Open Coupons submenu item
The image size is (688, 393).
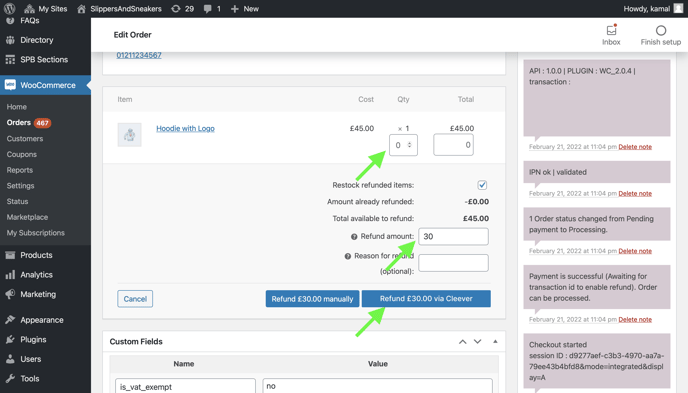tap(22, 154)
